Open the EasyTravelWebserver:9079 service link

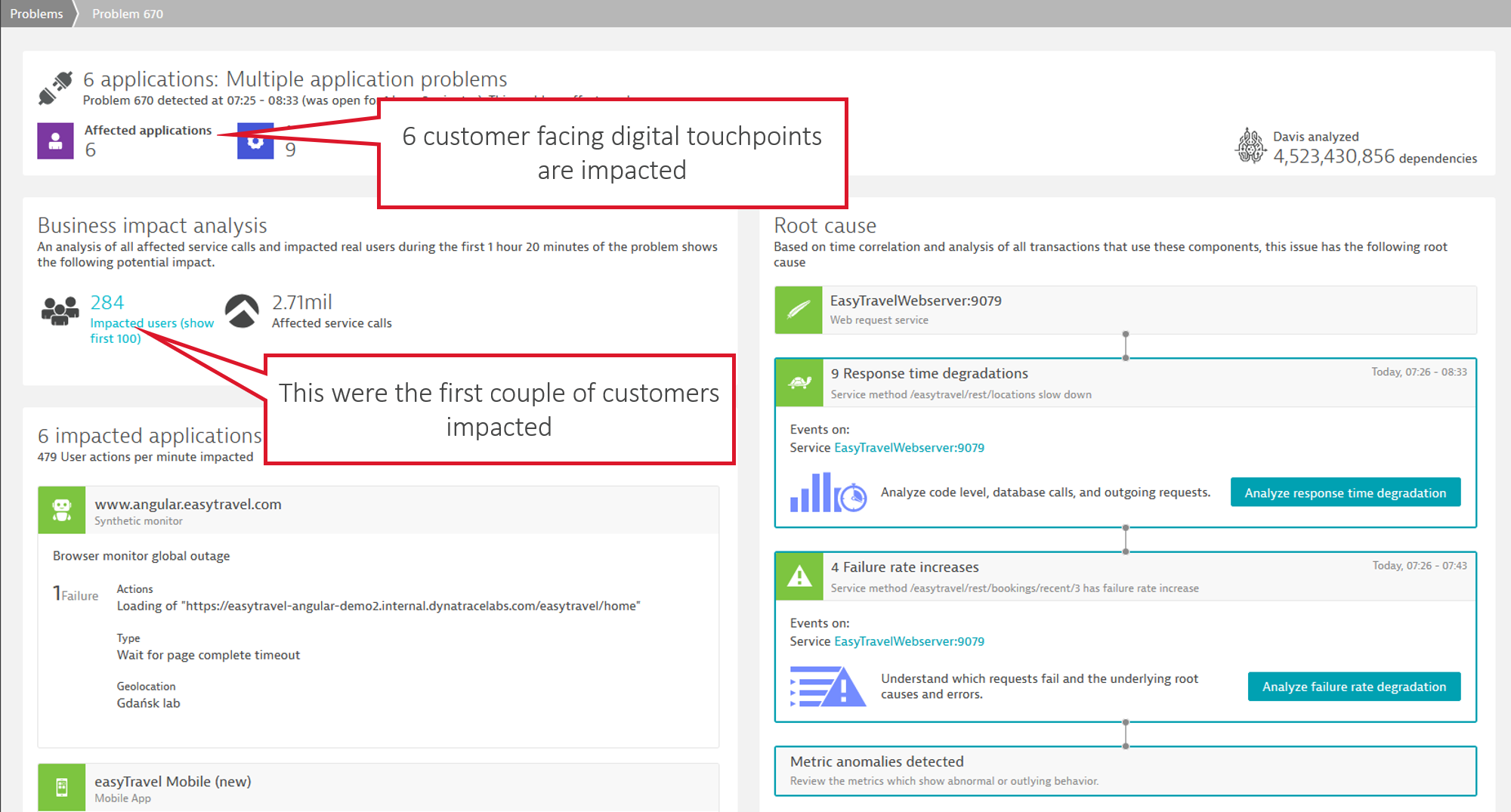(908, 447)
